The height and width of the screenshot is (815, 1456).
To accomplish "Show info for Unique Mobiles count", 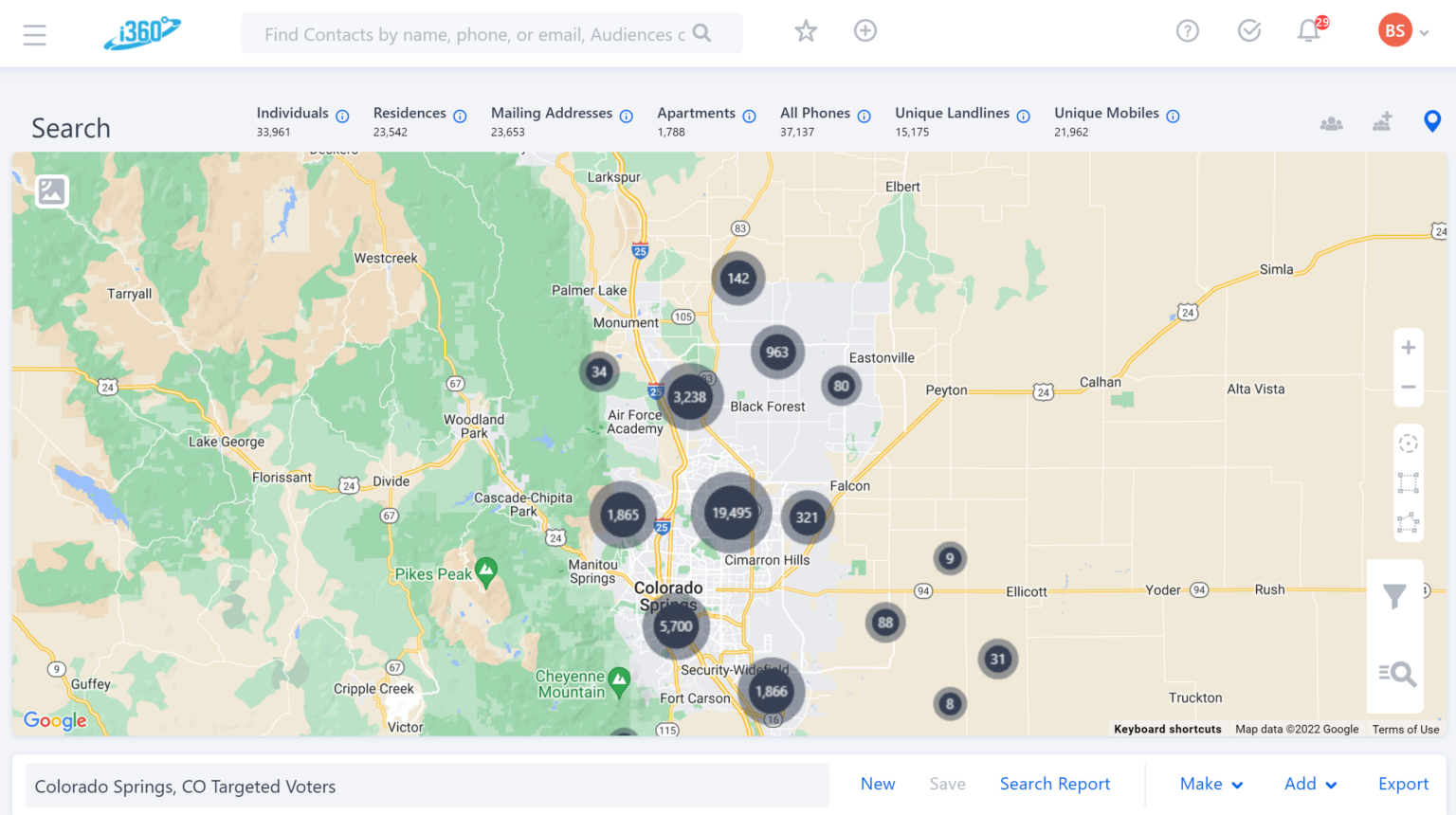I will tap(1174, 117).
